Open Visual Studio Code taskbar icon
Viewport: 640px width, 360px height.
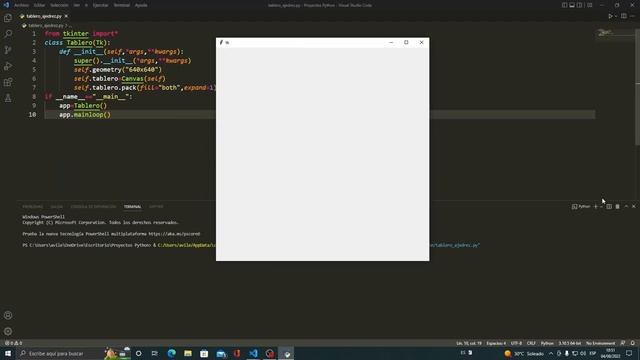[x=253, y=353]
